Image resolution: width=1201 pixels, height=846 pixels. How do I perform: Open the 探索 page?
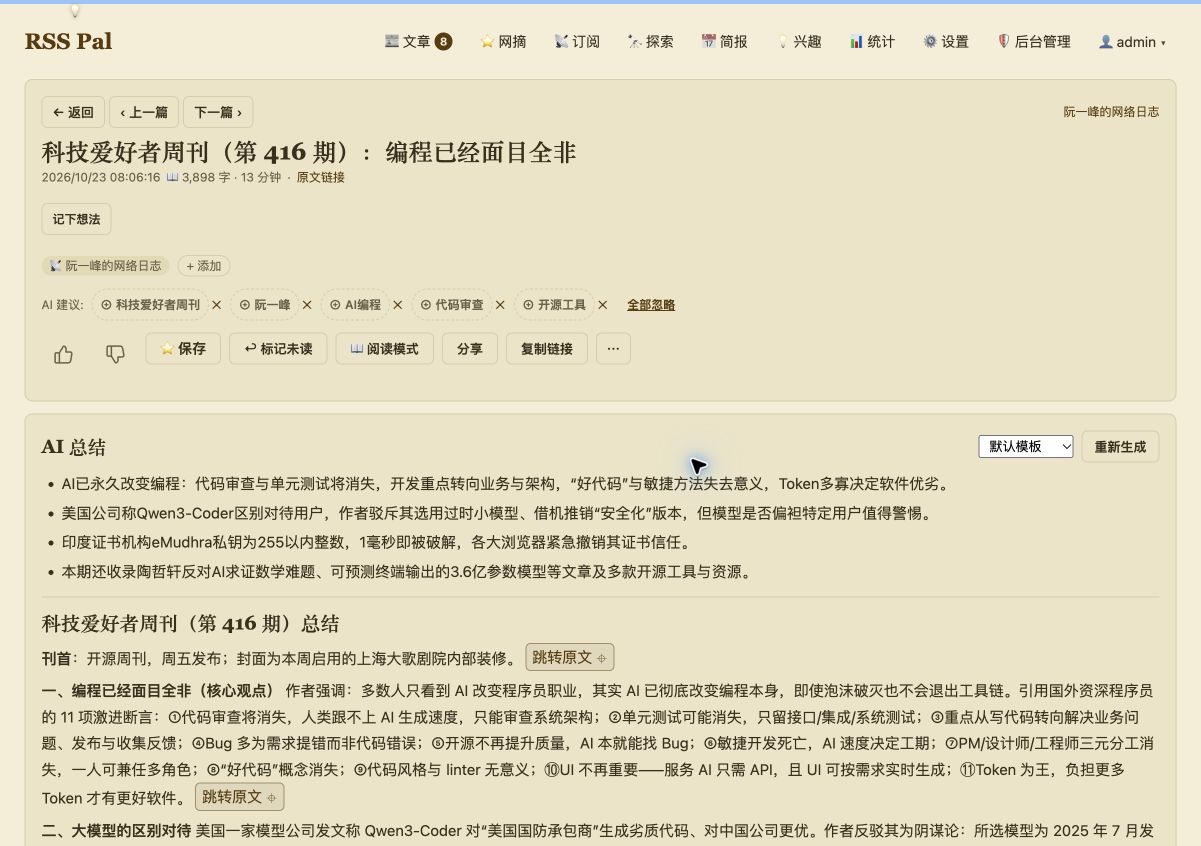tap(650, 42)
